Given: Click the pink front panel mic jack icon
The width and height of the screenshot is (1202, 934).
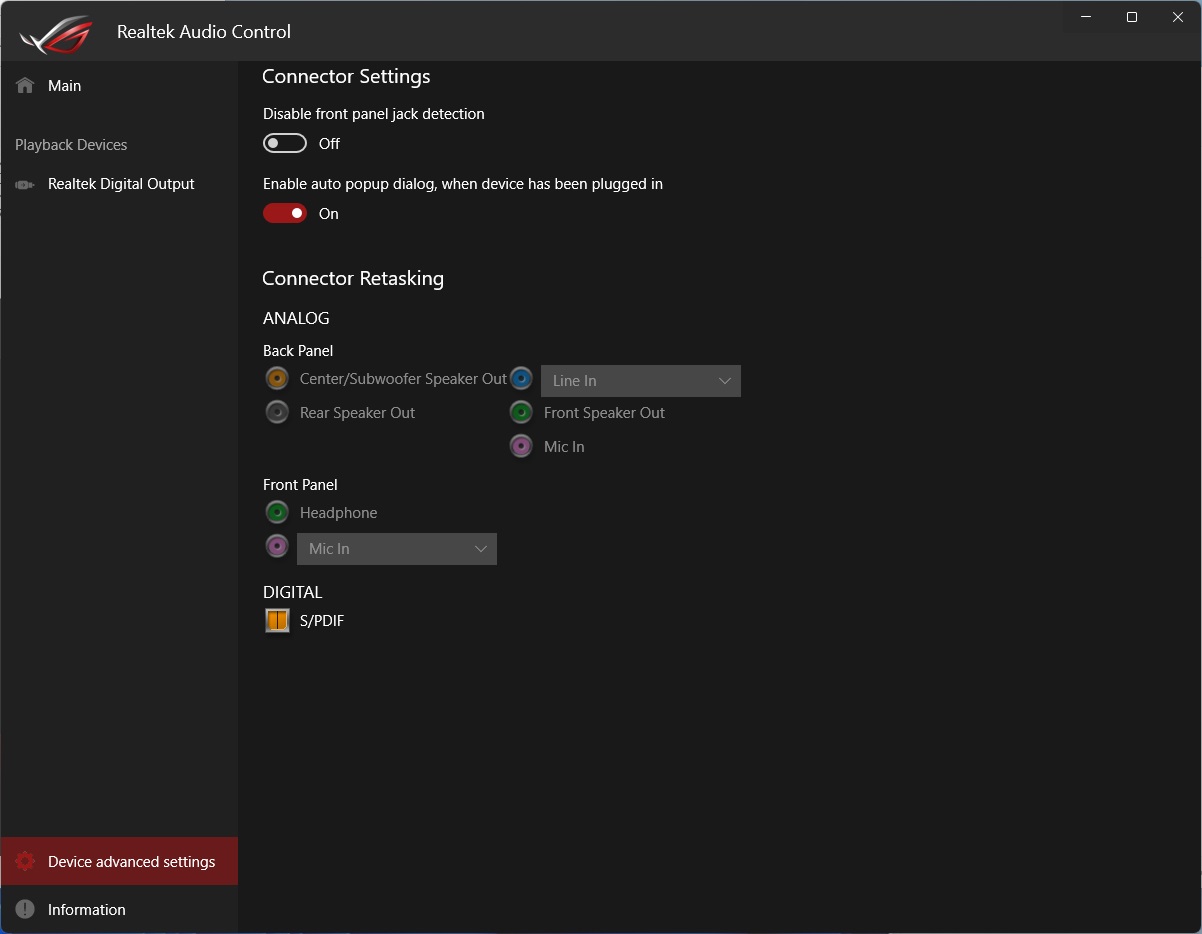Looking at the screenshot, I should tap(277, 546).
